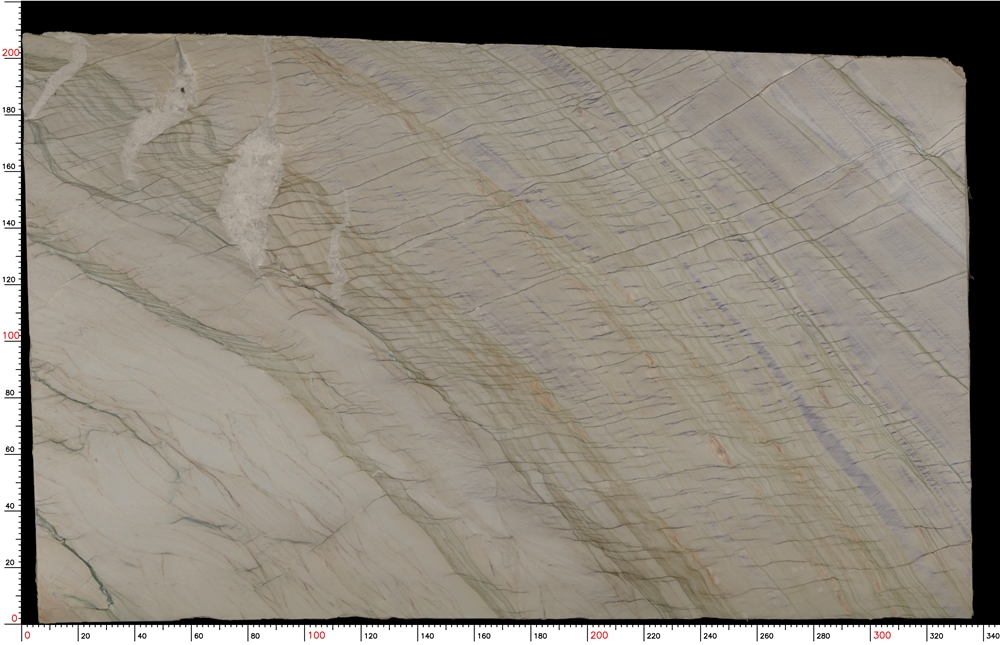Click 320 on the horizontal ruler
Image resolution: width=1000 pixels, height=645 pixels.
pos(936,636)
